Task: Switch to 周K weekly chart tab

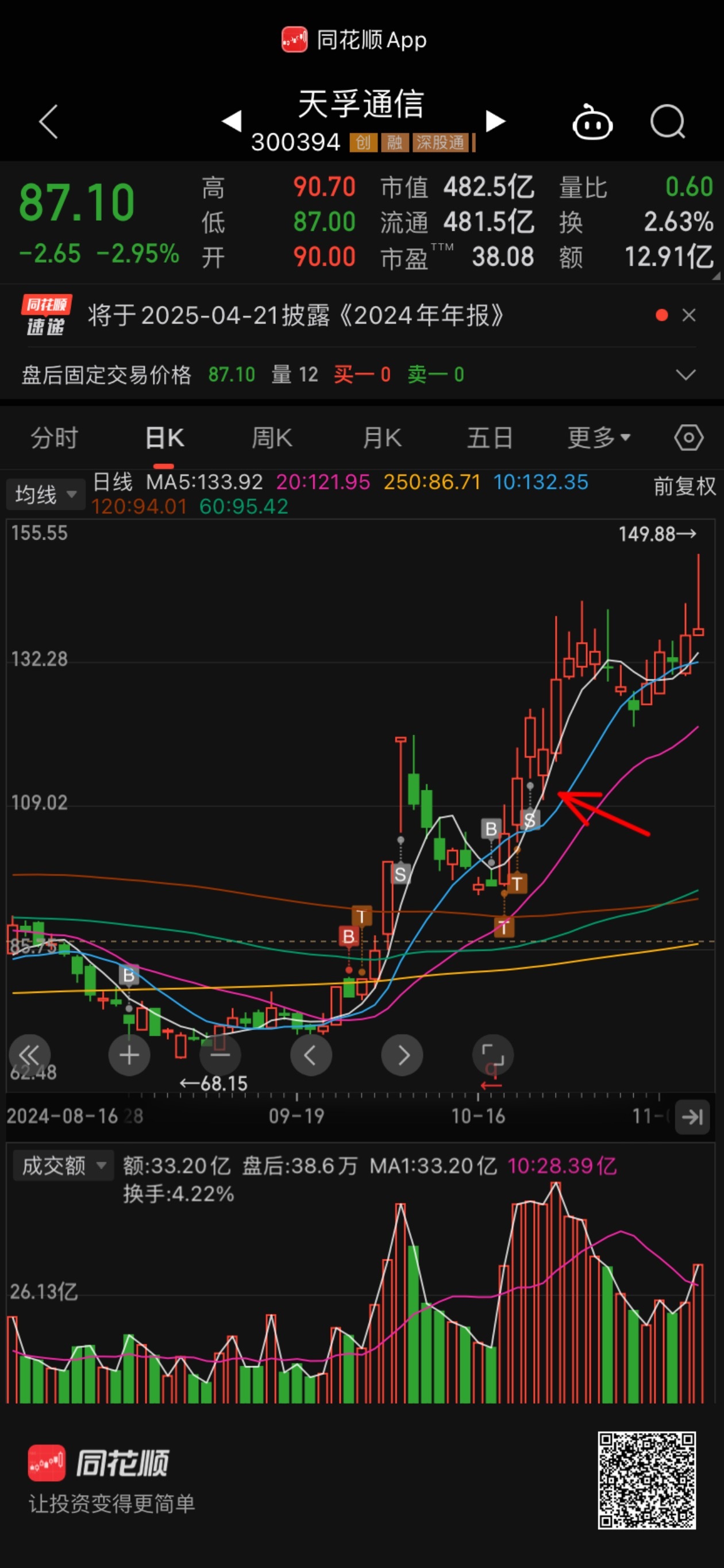Action: point(272,437)
